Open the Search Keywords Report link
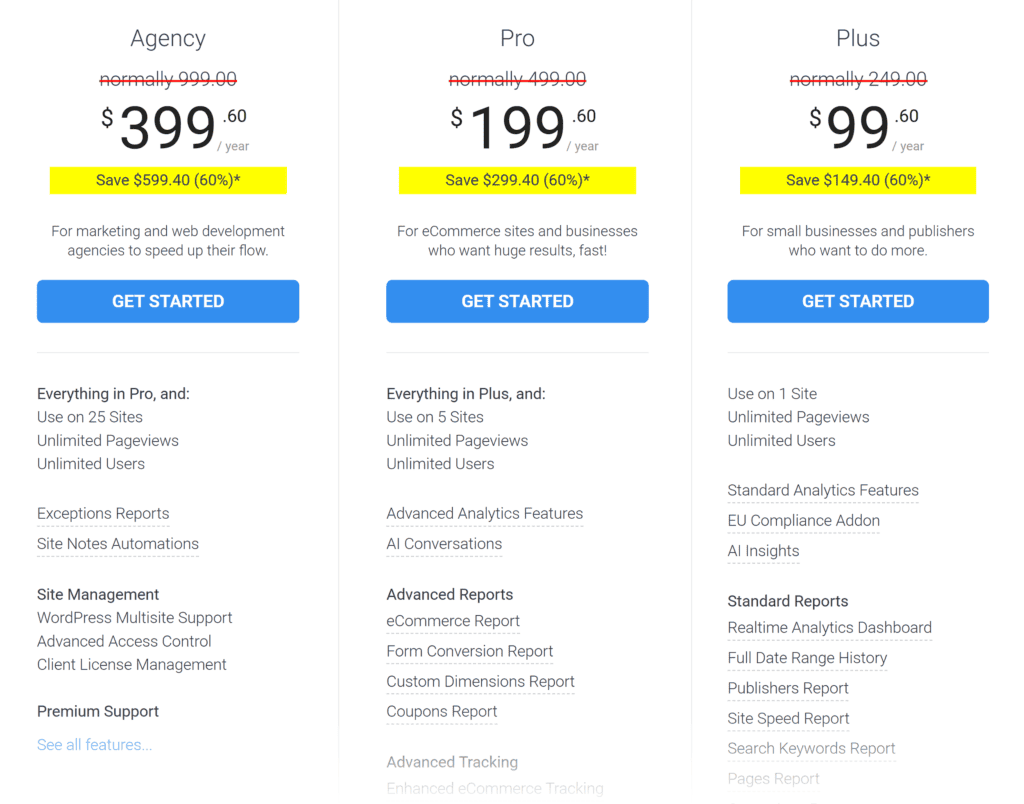1024x804 pixels. pyautogui.click(x=811, y=748)
